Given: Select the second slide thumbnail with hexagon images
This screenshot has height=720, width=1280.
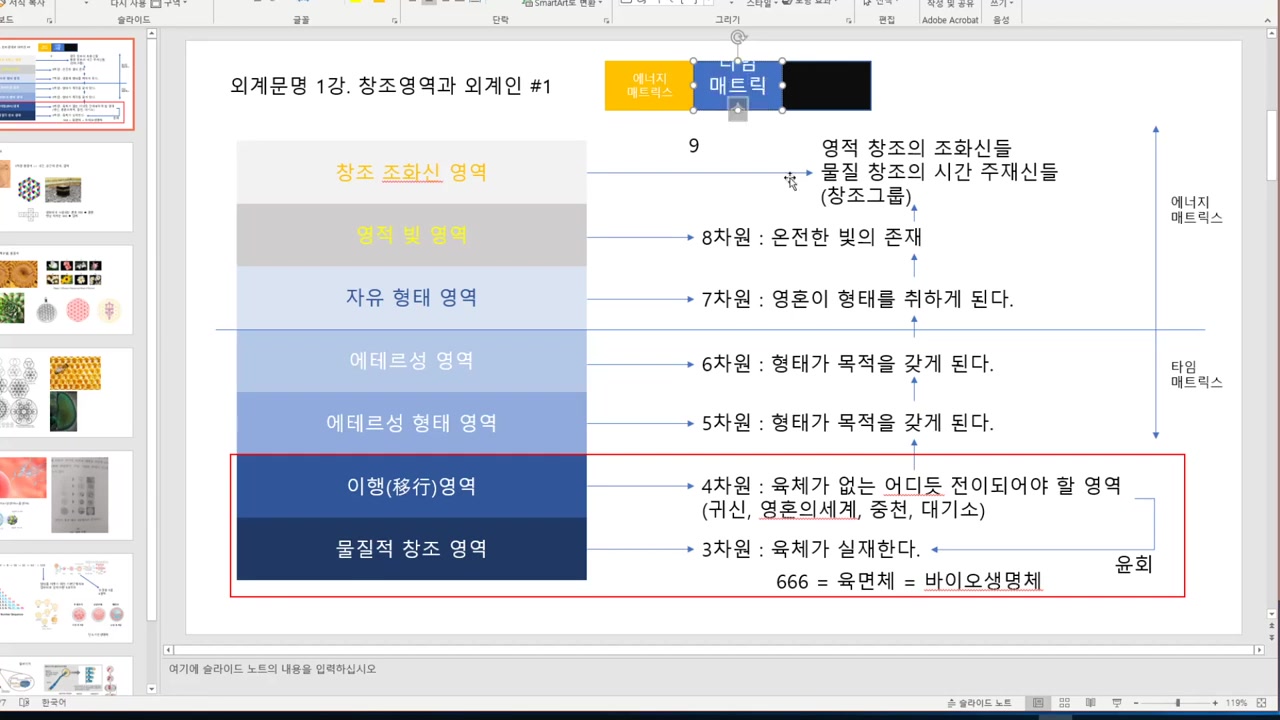Looking at the screenshot, I should pyautogui.click(x=66, y=187).
